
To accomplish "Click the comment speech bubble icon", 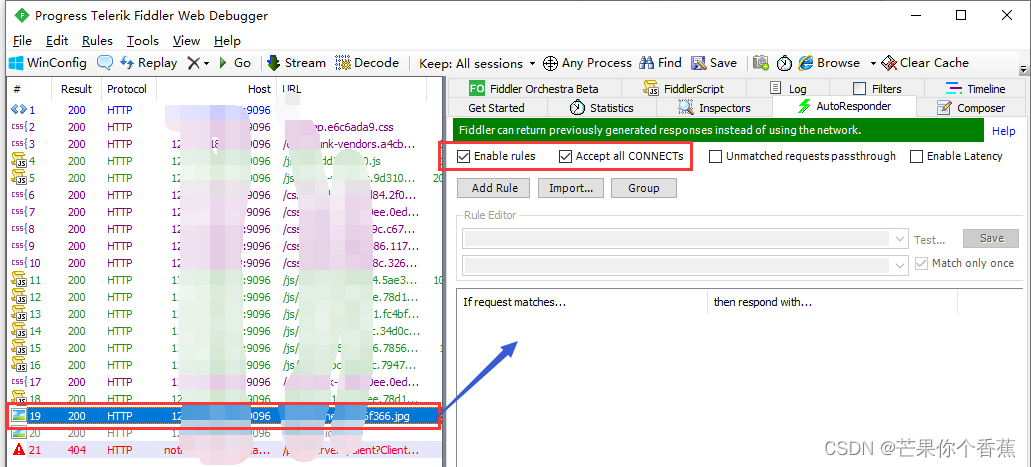I will coord(105,63).
